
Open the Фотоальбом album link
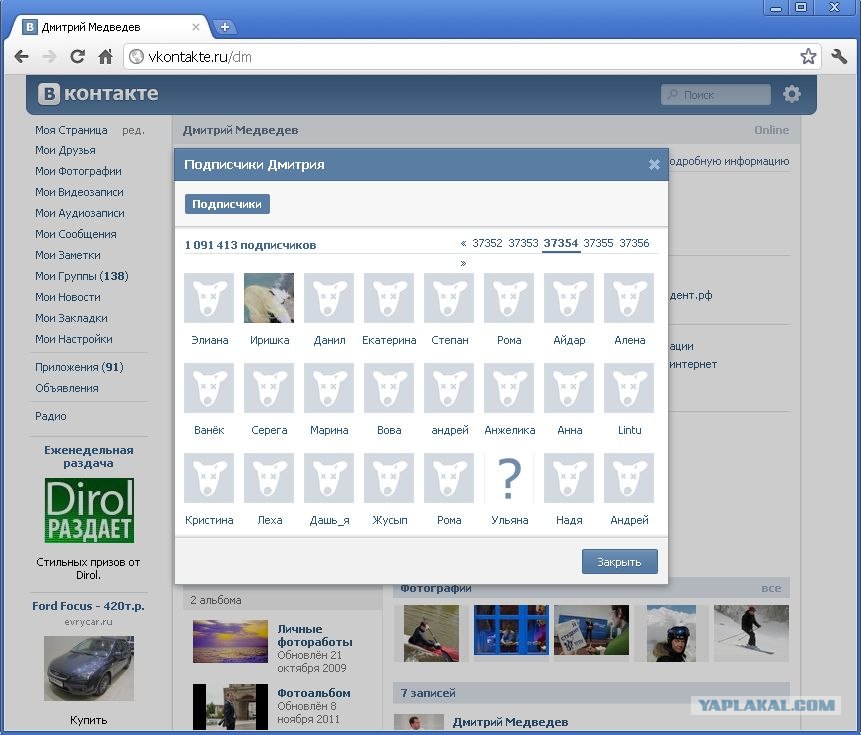point(314,693)
